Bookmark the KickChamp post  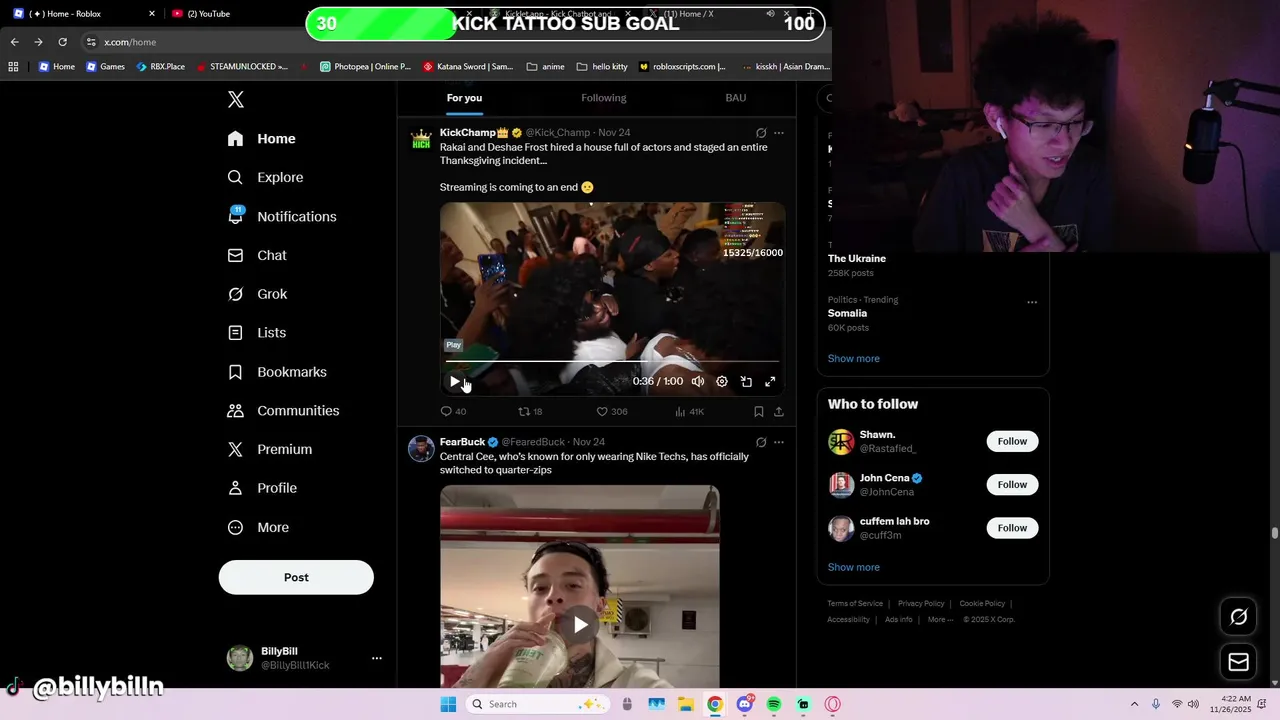click(x=759, y=411)
